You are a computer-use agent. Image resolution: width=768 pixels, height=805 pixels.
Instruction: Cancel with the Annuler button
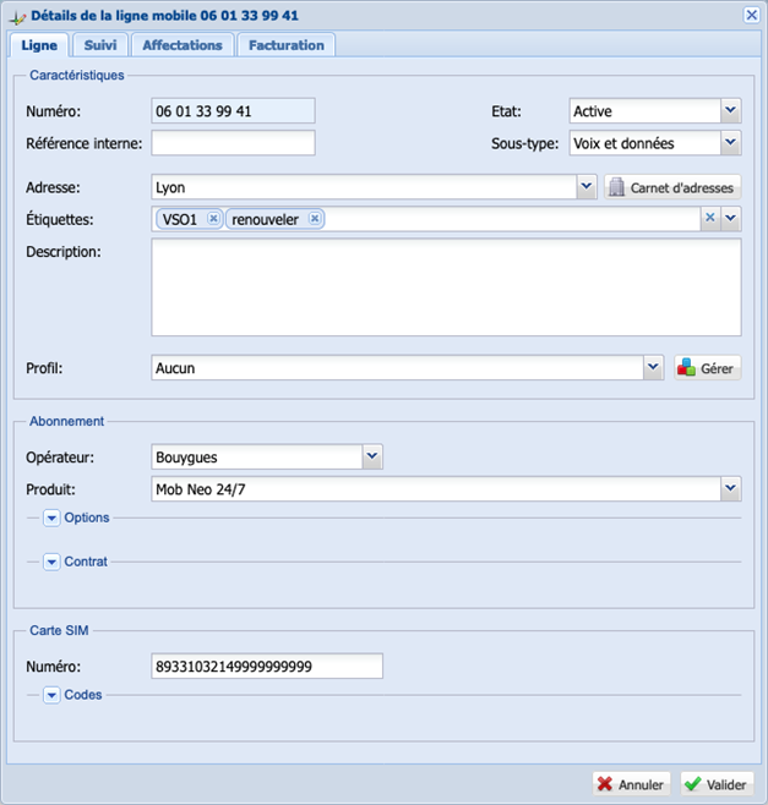pyautogui.click(x=631, y=785)
